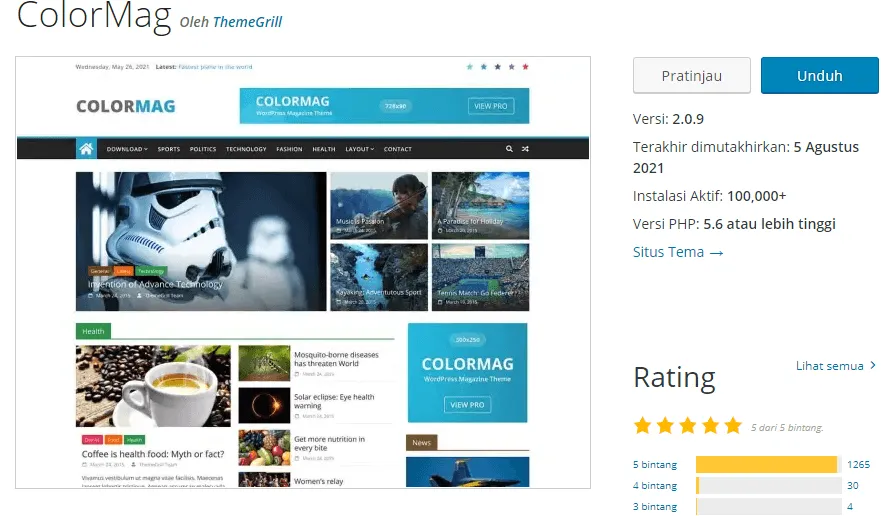Follow the Situs Tema link
Viewport: 881px width, 516px height.
pyautogui.click(x=677, y=252)
